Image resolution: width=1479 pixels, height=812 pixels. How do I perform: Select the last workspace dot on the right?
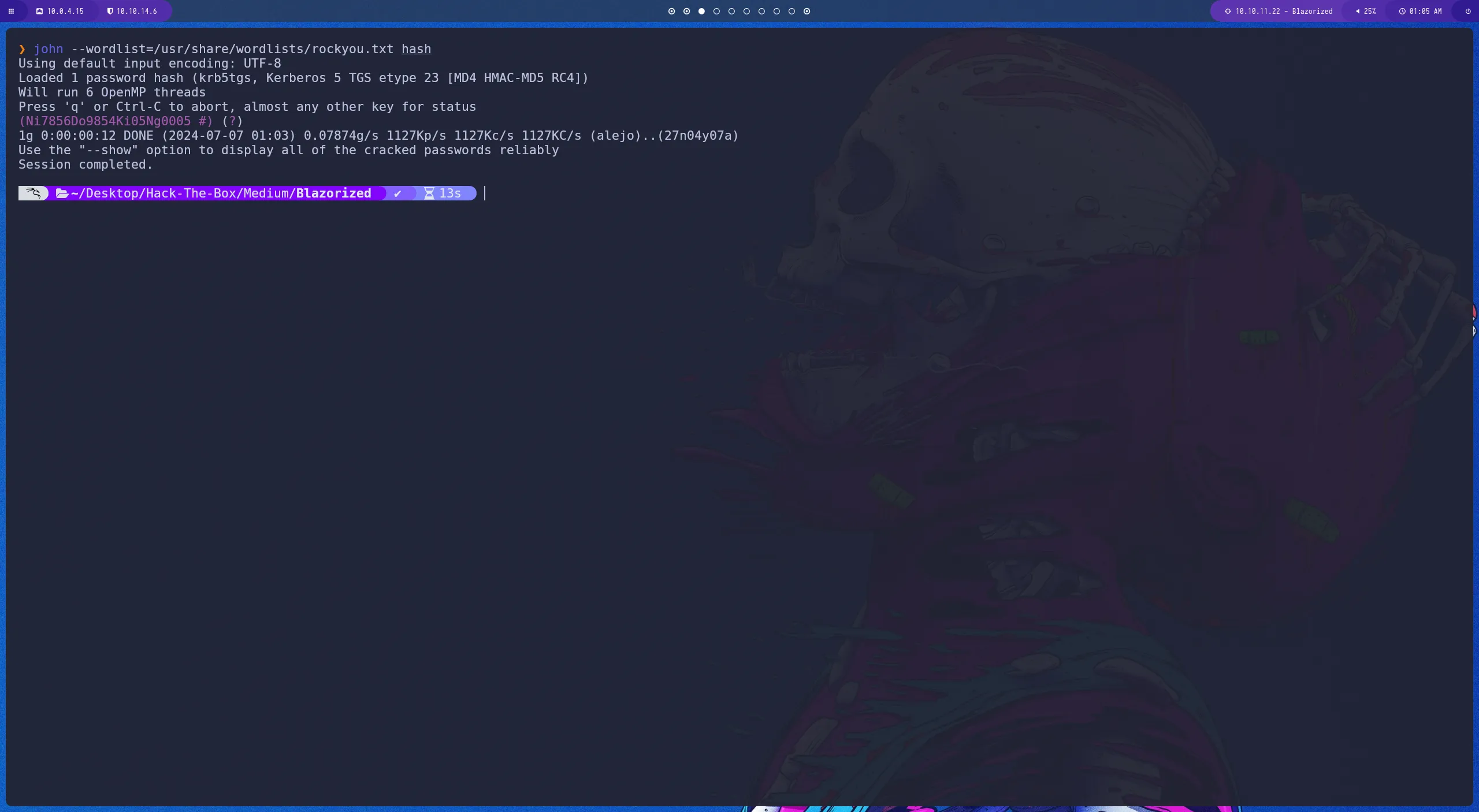[807, 11]
